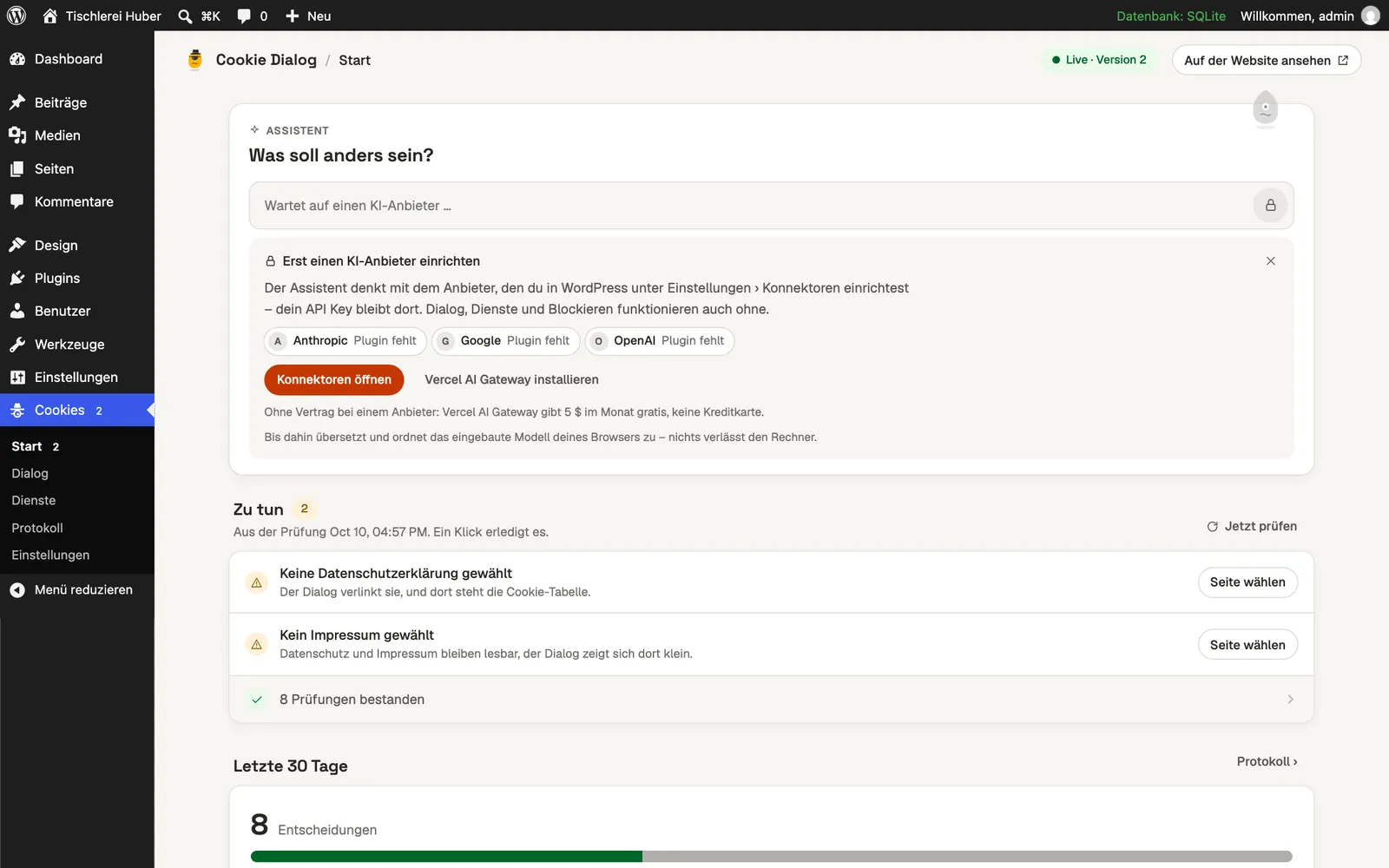This screenshot has height=868, width=1389.
Task: Click the lock icon in assistant input
Action: 1270,206
